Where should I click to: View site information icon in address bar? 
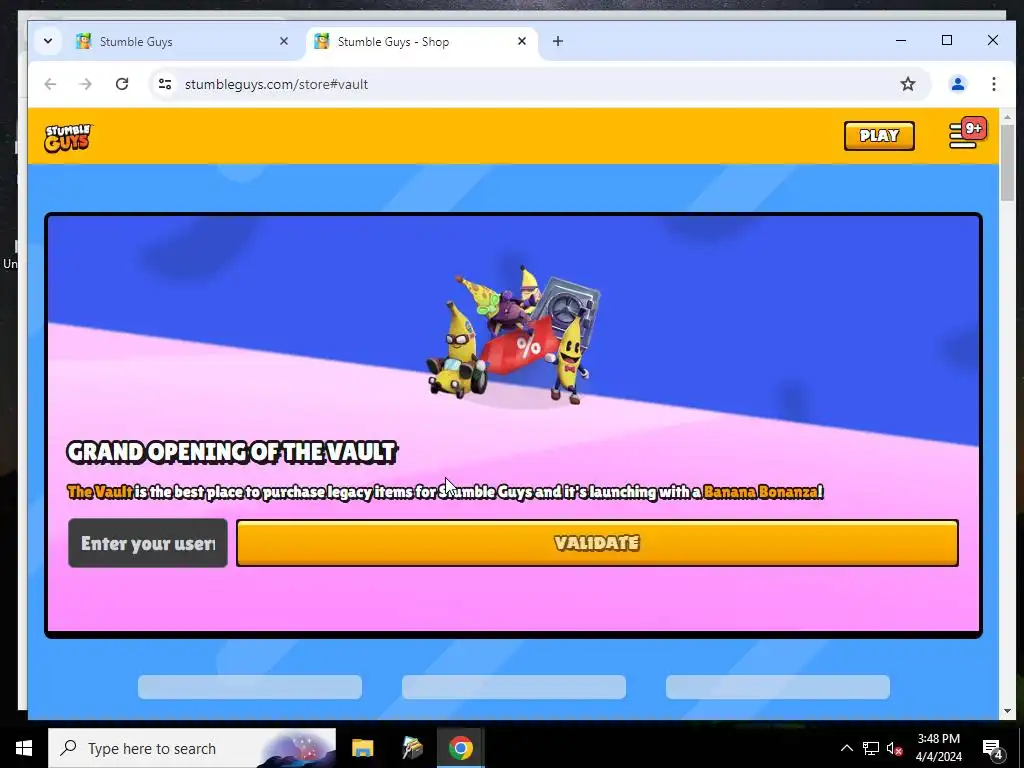165,84
